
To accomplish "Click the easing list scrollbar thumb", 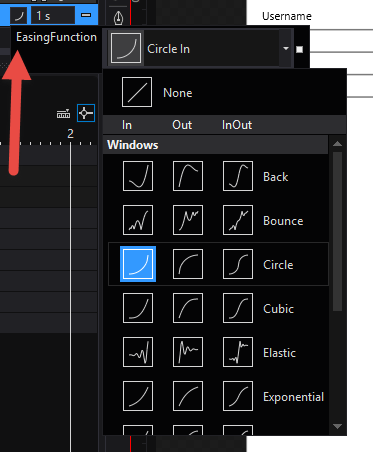I will pyautogui.click(x=337, y=232).
